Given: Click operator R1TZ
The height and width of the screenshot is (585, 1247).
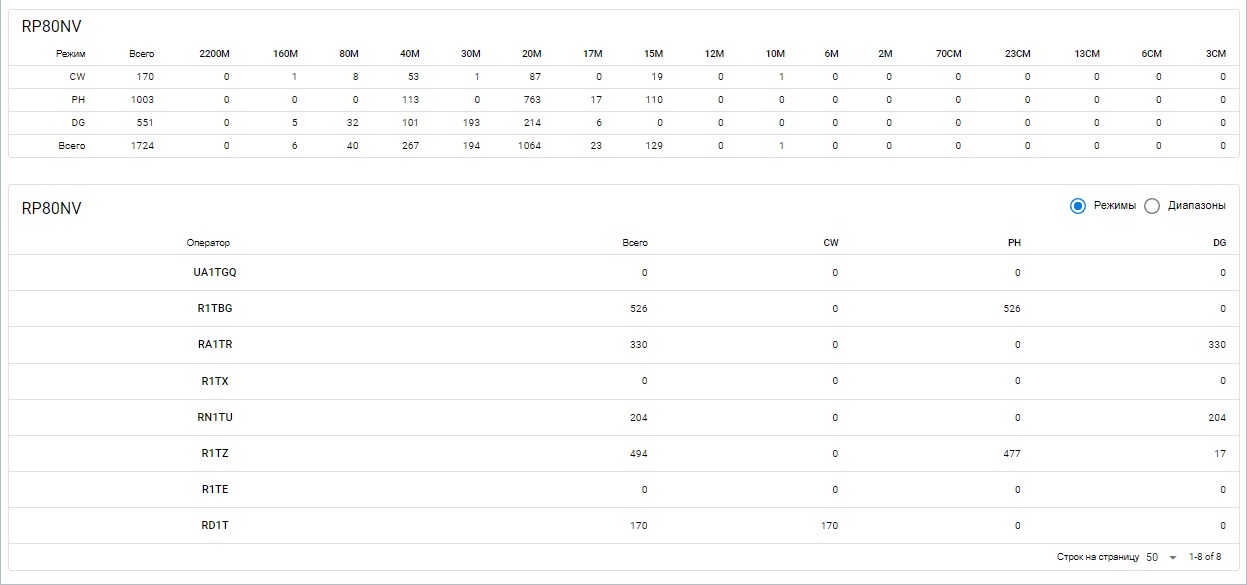Looking at the screenshot, I should [215, 454].
